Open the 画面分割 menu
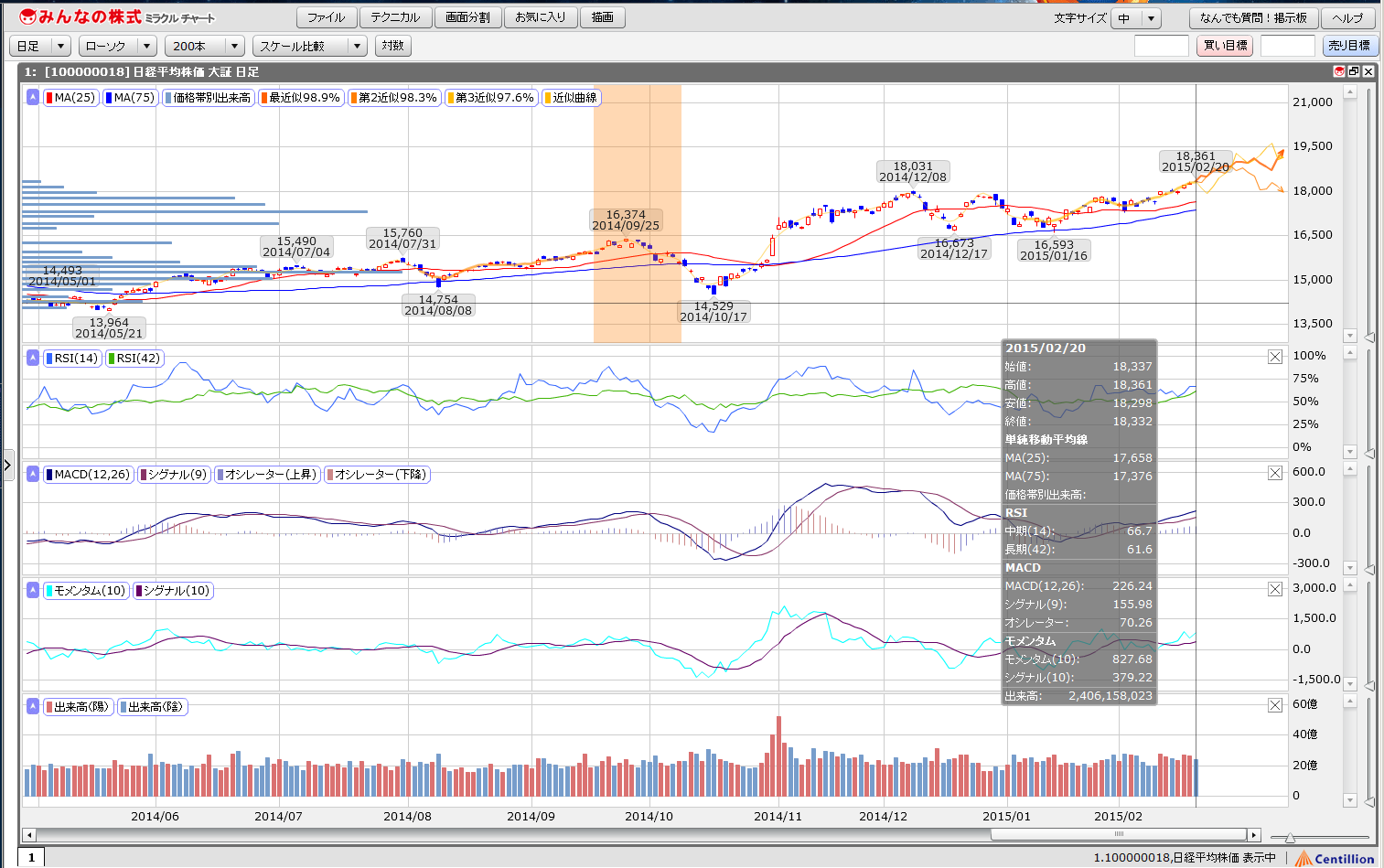The image size is (1384, 868). (467, 17)
